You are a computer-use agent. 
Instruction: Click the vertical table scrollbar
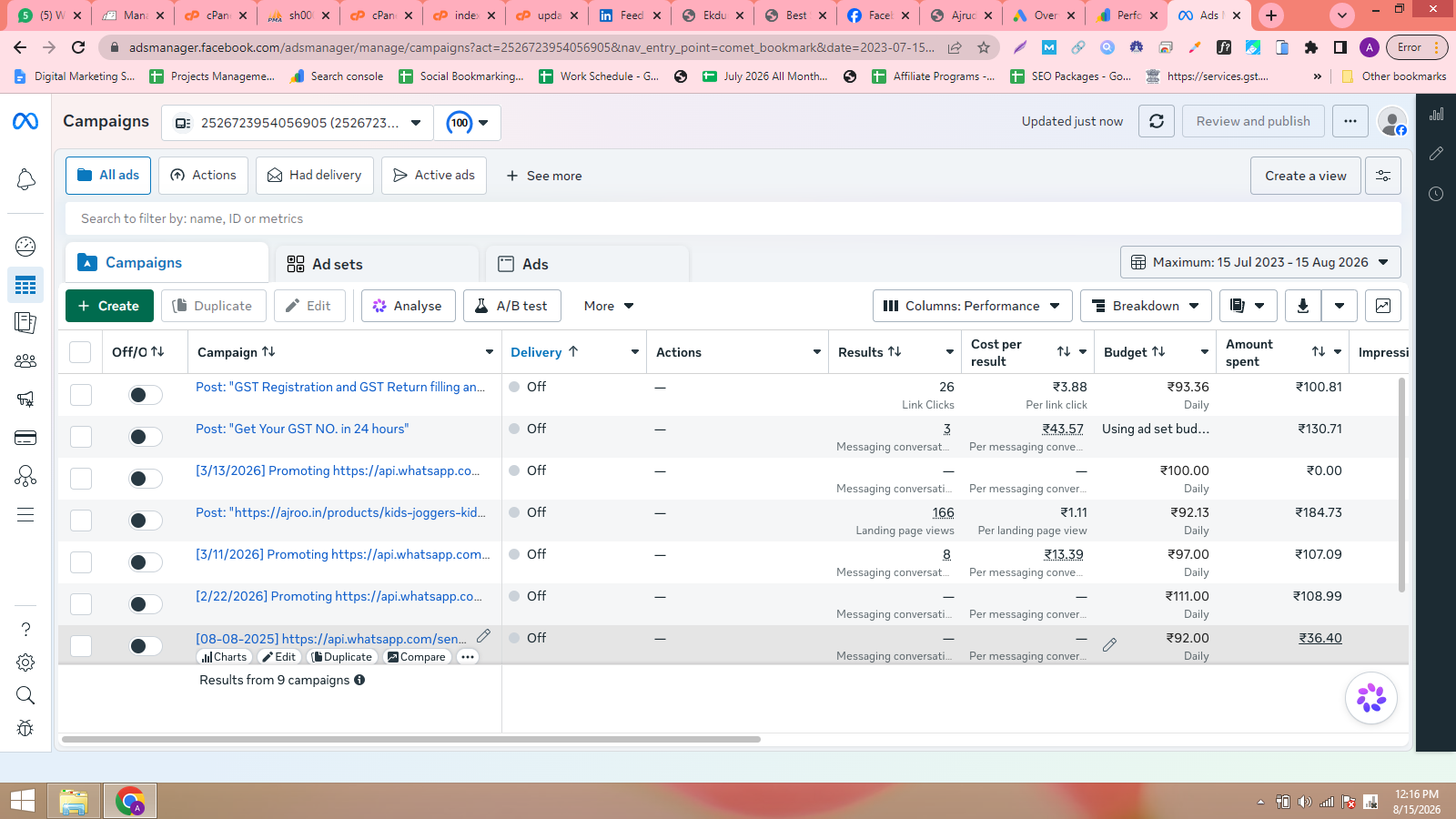(1401, 484)
